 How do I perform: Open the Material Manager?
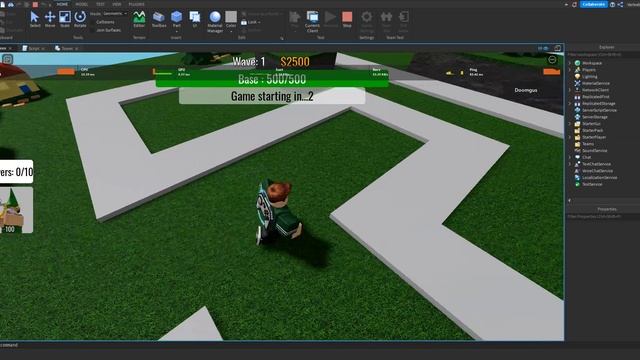tap(215, 22)
